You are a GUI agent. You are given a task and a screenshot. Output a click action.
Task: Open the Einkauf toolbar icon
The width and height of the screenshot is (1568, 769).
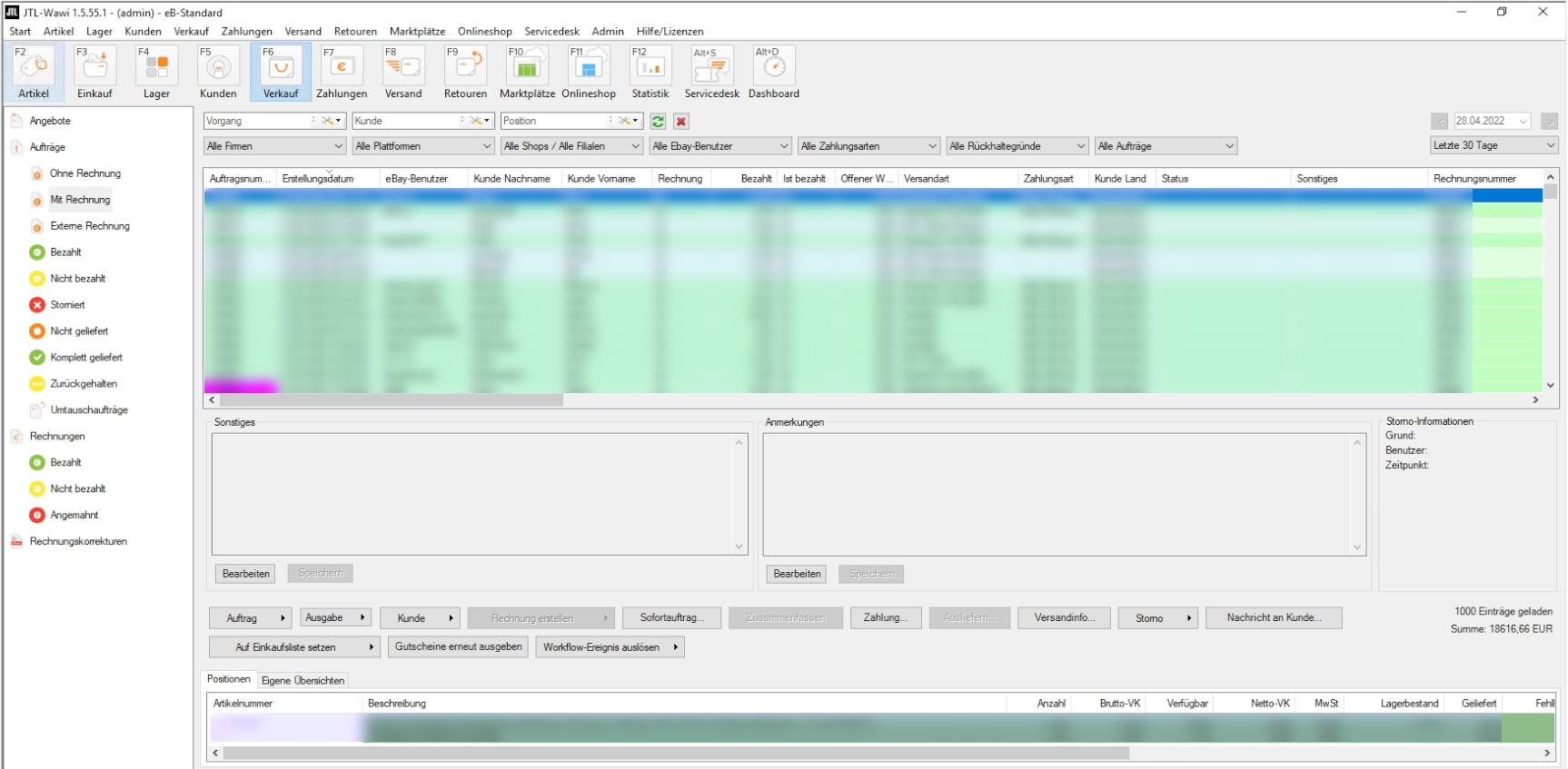(x=94, y=72)
